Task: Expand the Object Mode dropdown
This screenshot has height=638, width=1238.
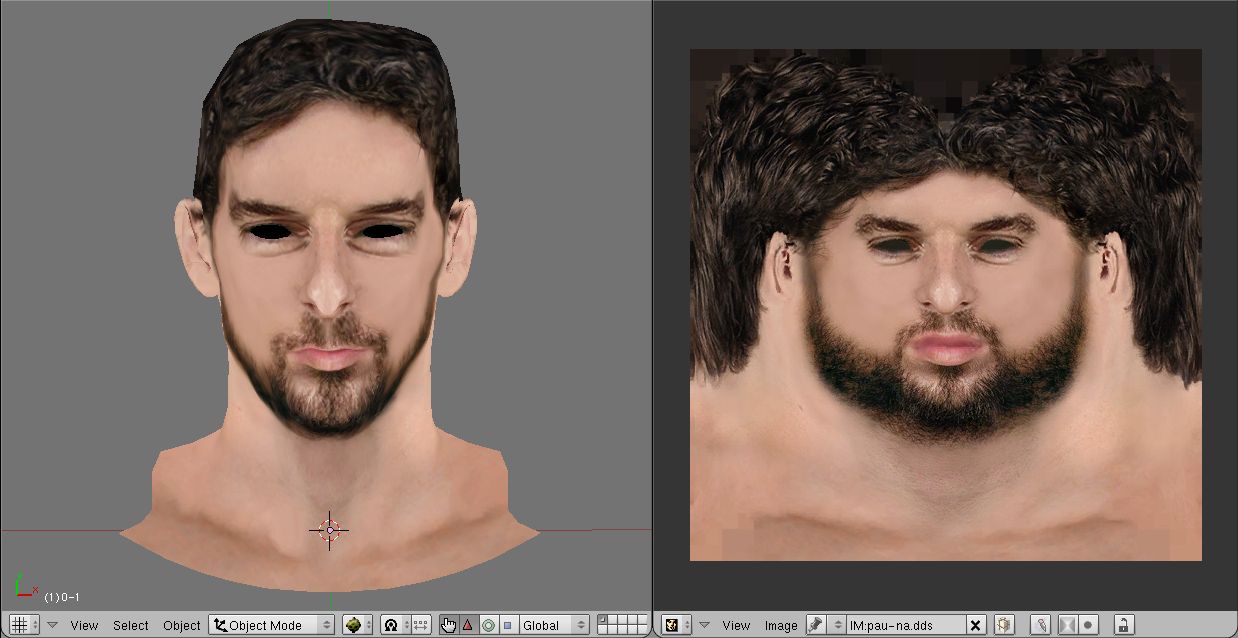Action: [271, 625]
